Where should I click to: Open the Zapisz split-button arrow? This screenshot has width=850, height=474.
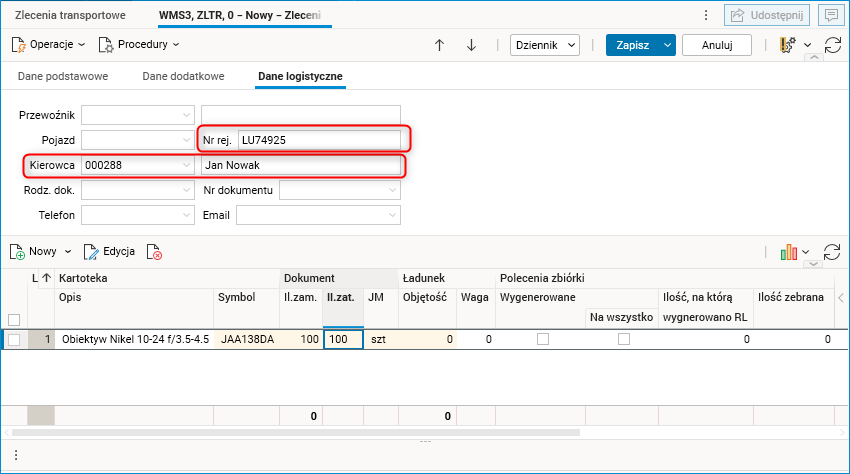click(x=667, y=45)
